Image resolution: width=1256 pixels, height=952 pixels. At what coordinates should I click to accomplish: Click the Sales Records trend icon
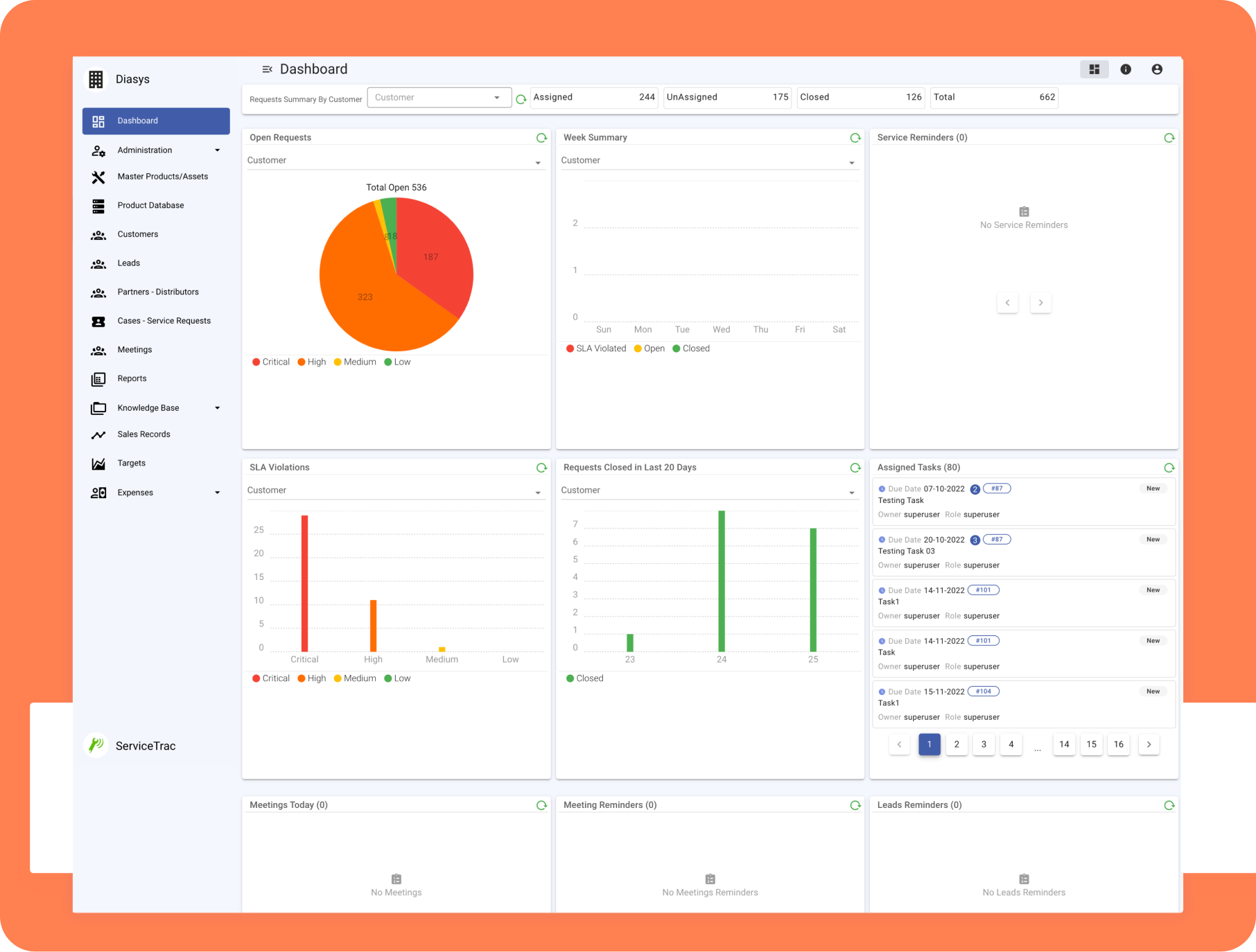[98, 435]
